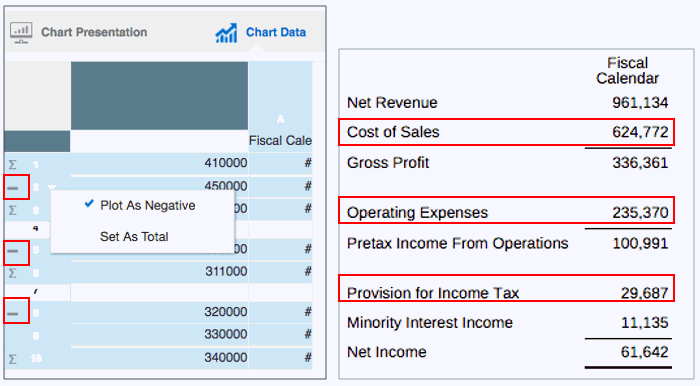Click Pretax Income From Operations label
The height and width of the screenshot is (386, 700).
point(458,243)
